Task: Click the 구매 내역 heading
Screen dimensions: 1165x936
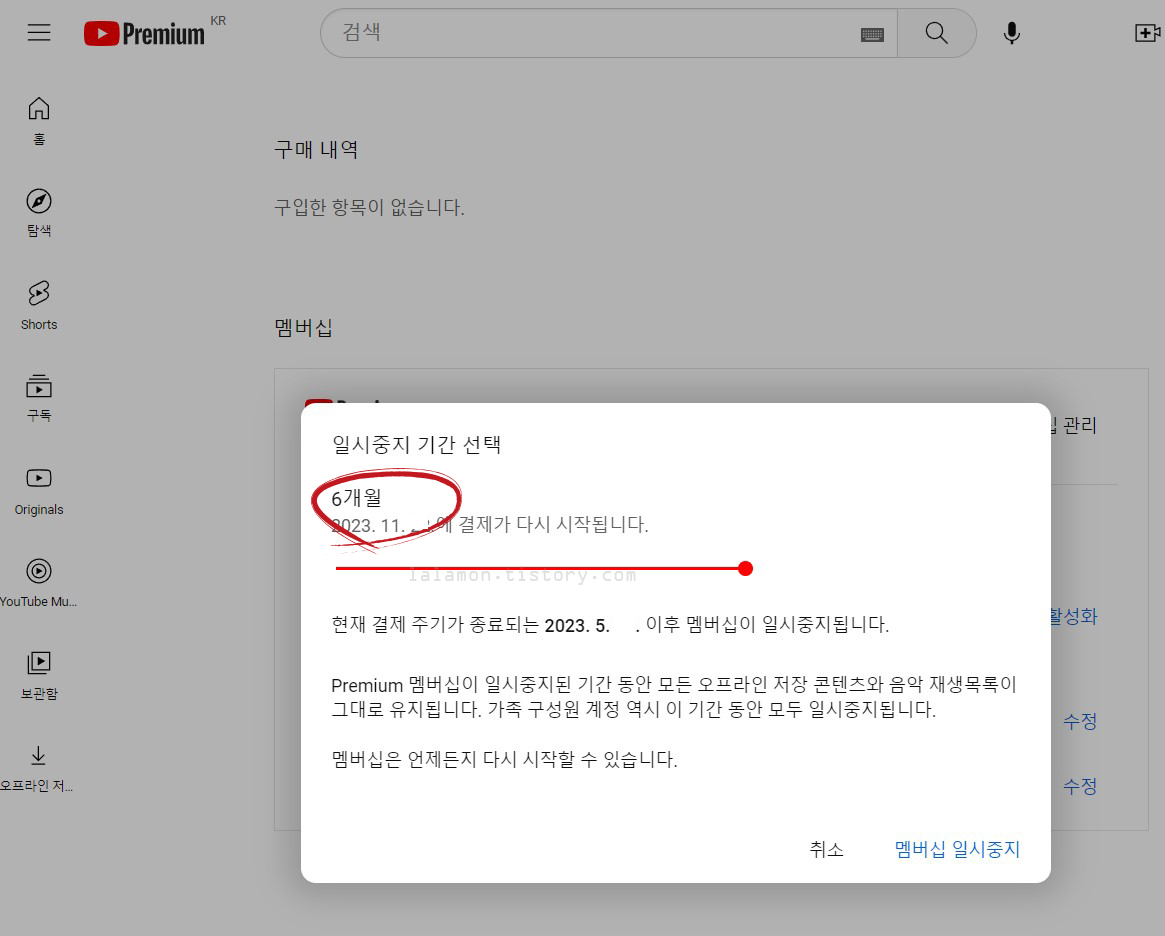Action: coord(316,149)
